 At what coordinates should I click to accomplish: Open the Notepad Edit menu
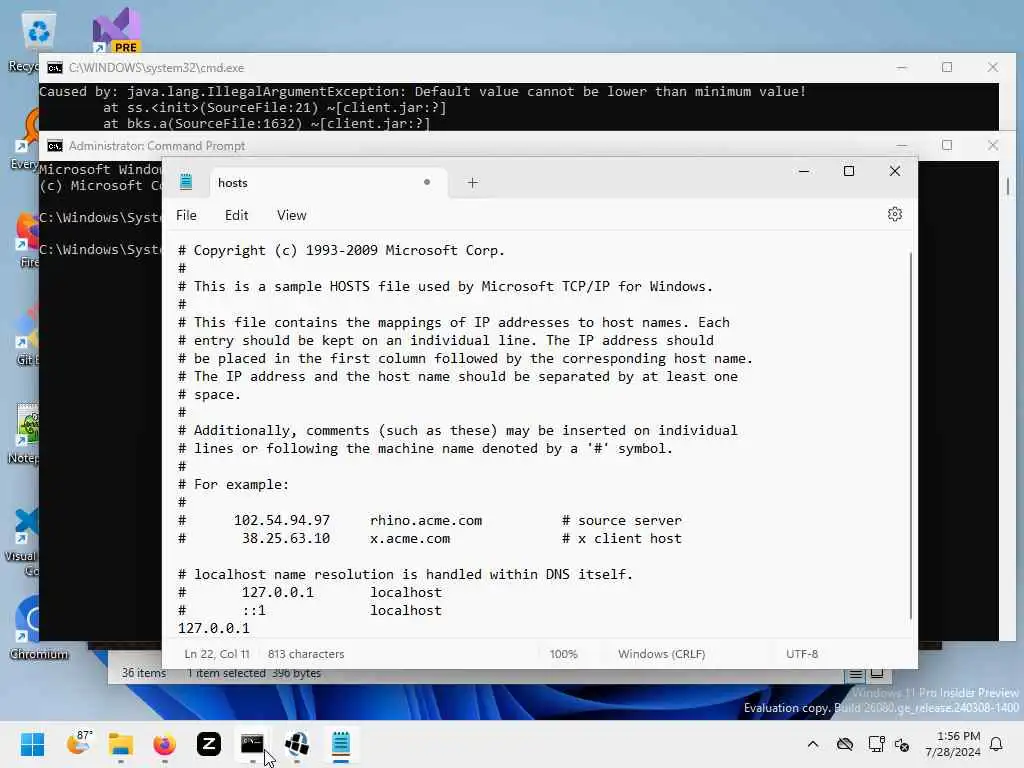(x=236, y=216)
